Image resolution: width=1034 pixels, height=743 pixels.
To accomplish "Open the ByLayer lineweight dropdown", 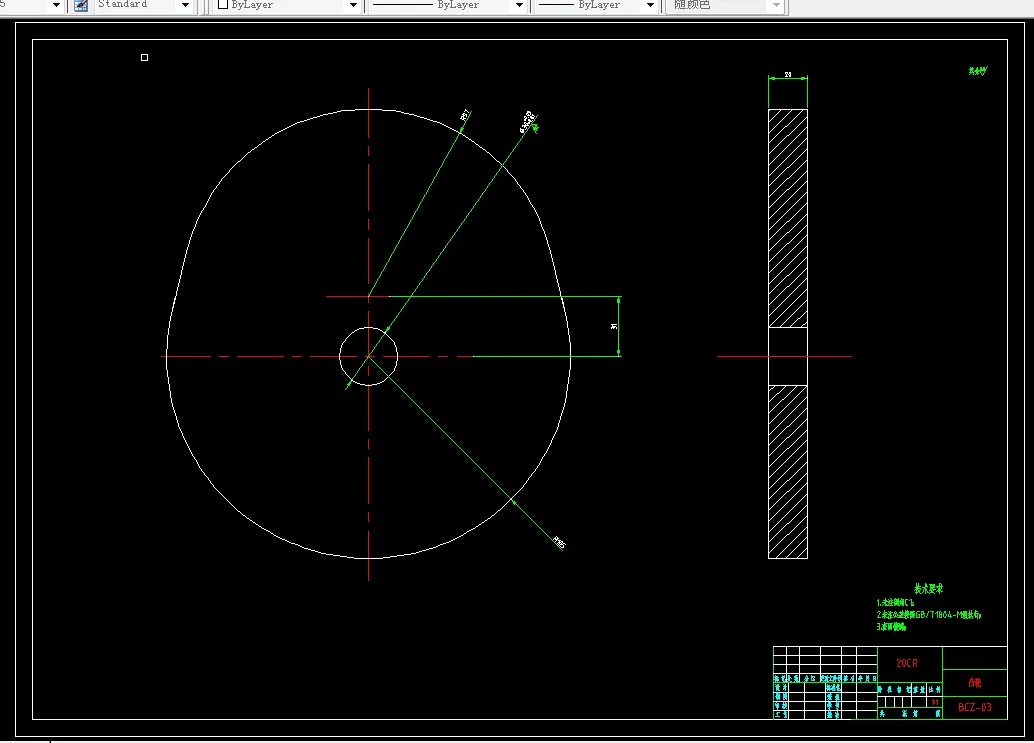I will point(650,5).
